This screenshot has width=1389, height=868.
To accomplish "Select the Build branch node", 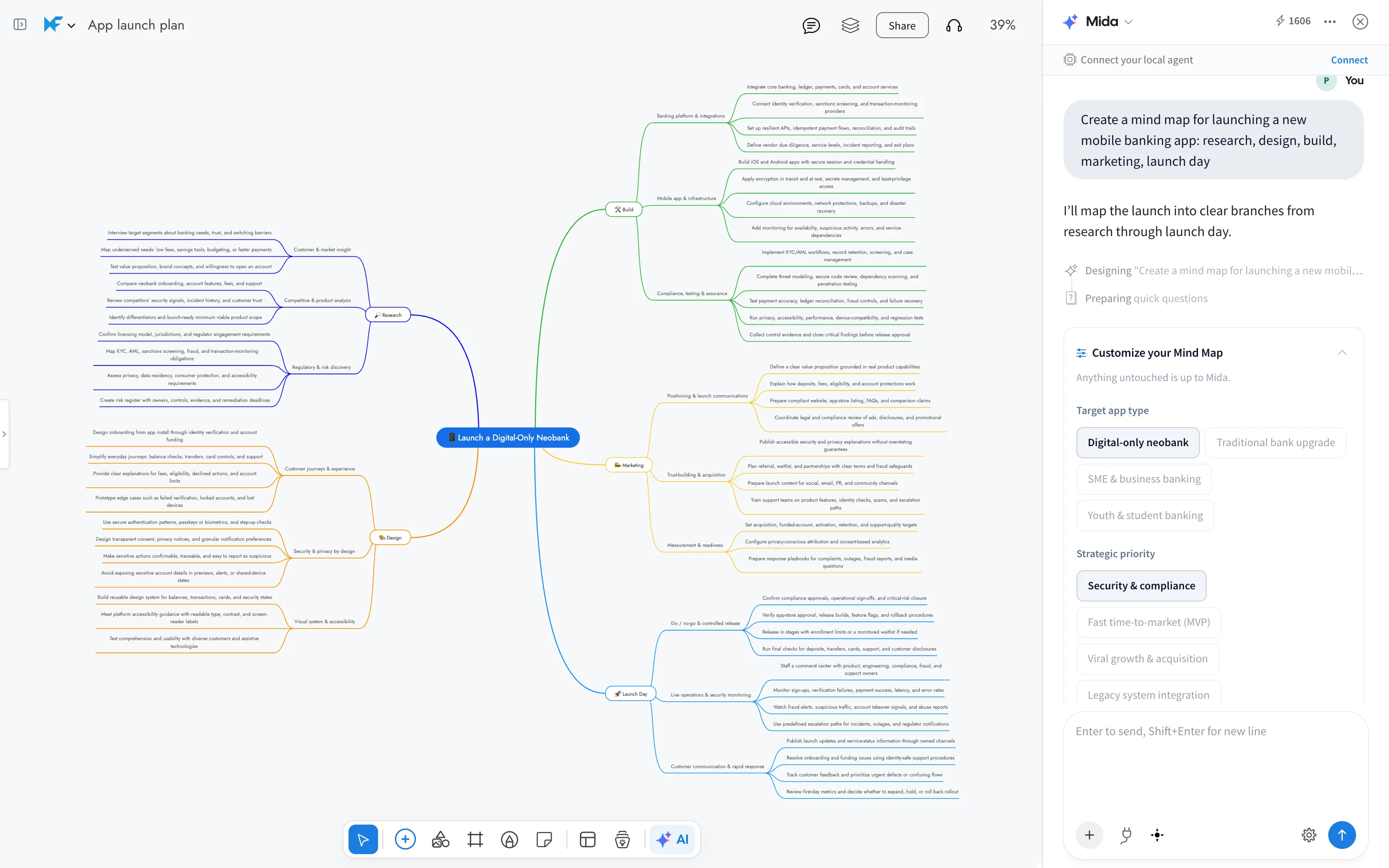I will 624,210.
